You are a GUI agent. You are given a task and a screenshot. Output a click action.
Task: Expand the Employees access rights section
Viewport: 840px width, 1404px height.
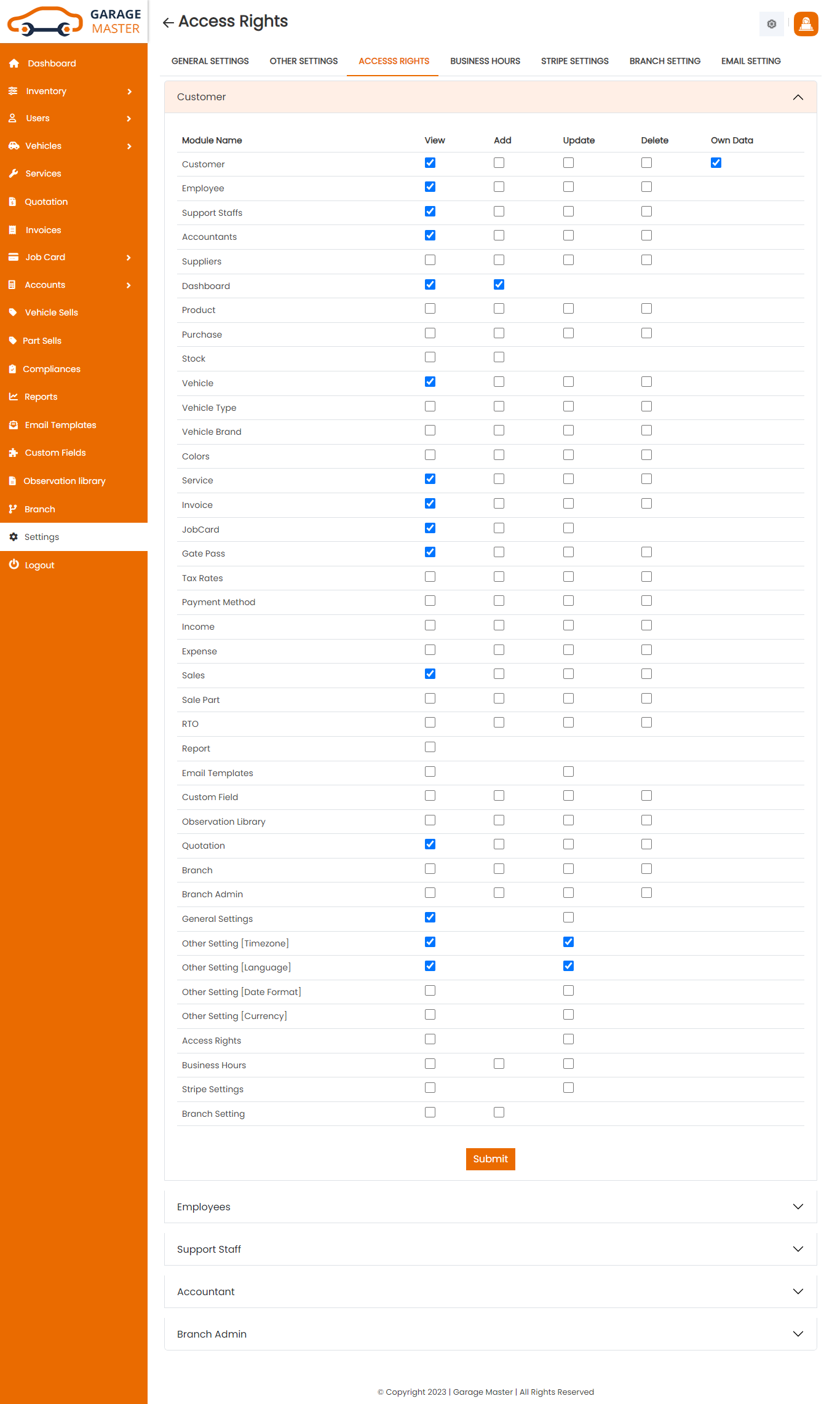tap(798, 1207)
